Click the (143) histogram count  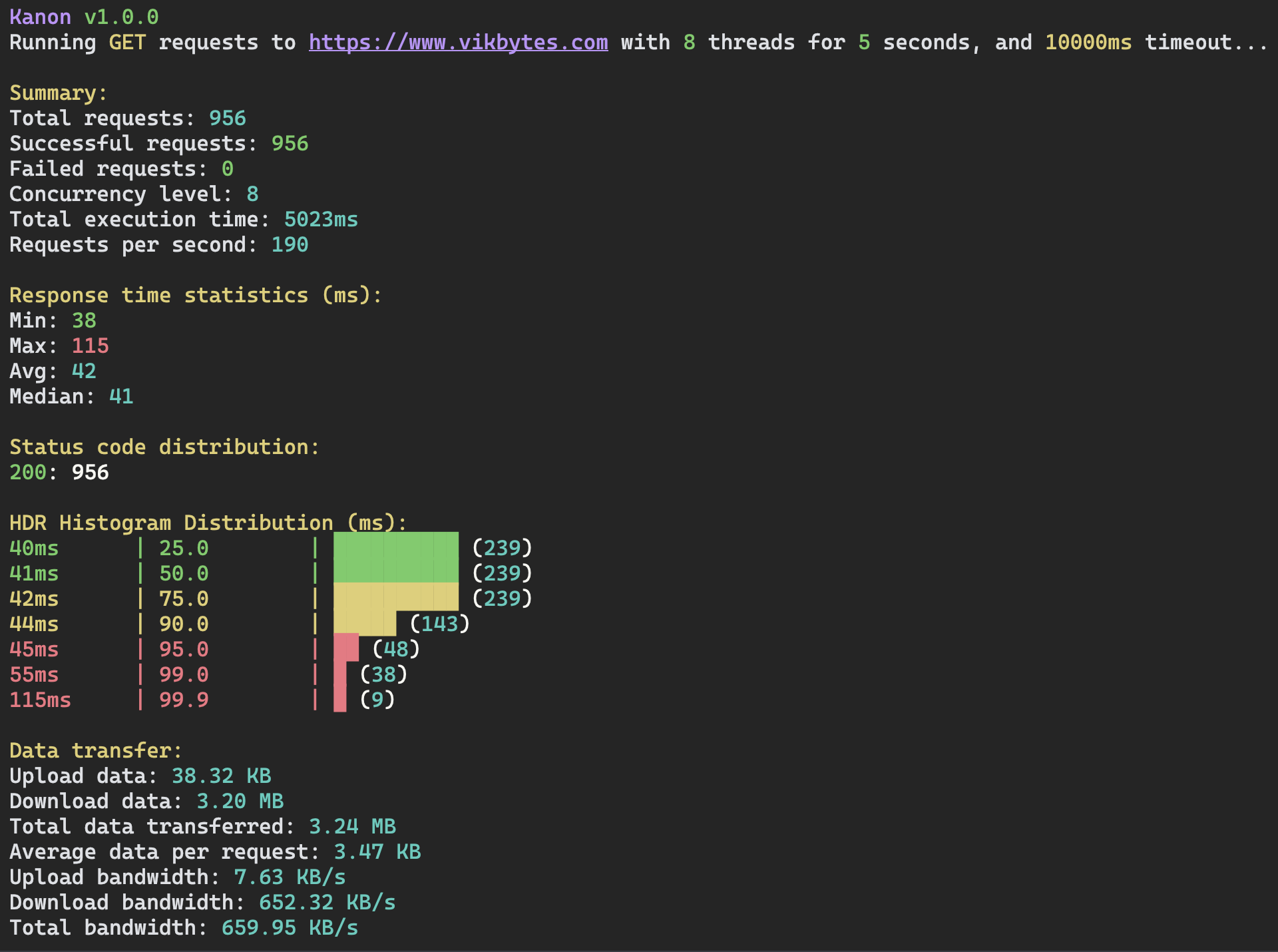[440, 624]
